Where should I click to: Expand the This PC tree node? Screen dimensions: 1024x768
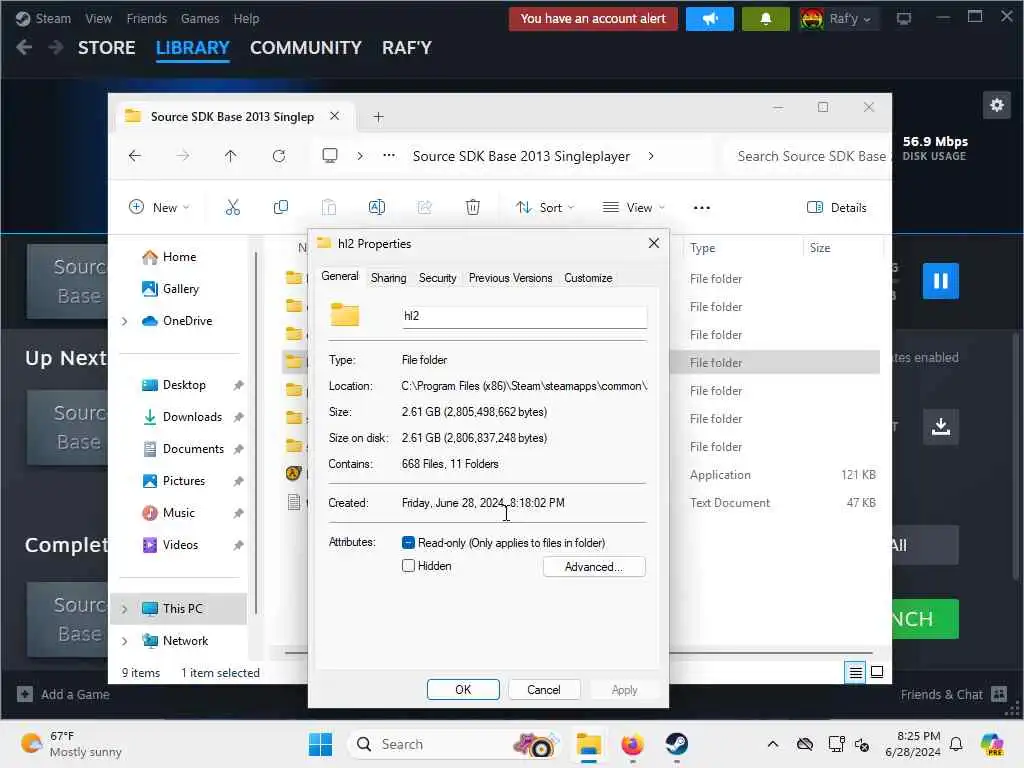pos(124,609)
